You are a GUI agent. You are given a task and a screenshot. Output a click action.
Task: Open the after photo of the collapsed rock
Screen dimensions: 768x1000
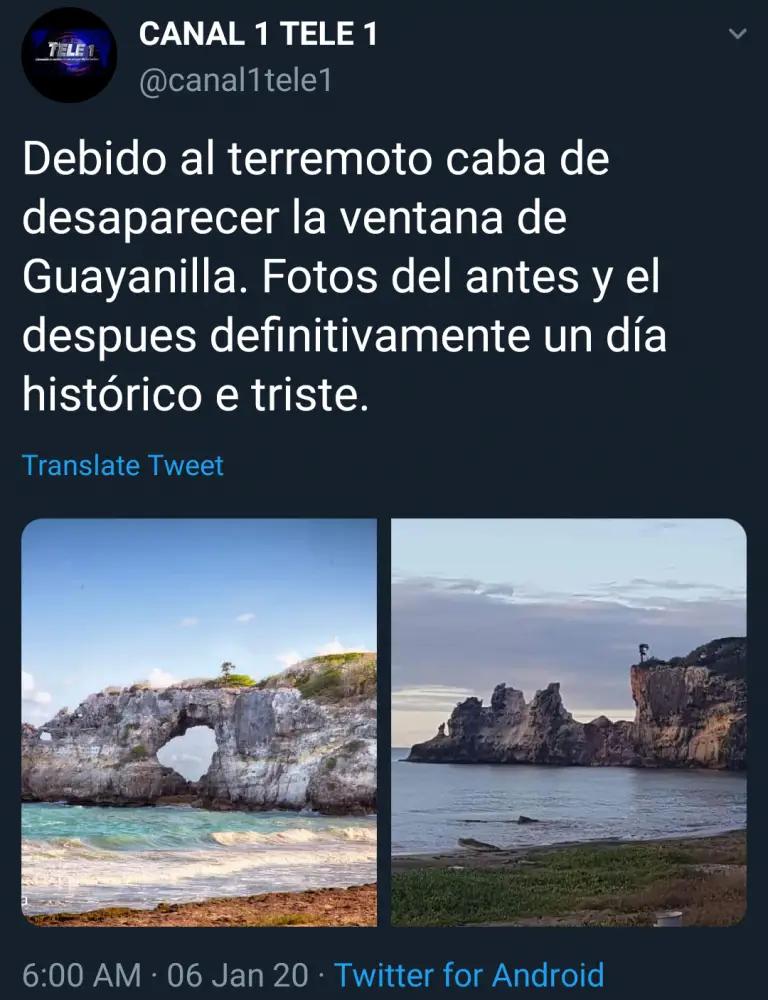coord(568,722)
